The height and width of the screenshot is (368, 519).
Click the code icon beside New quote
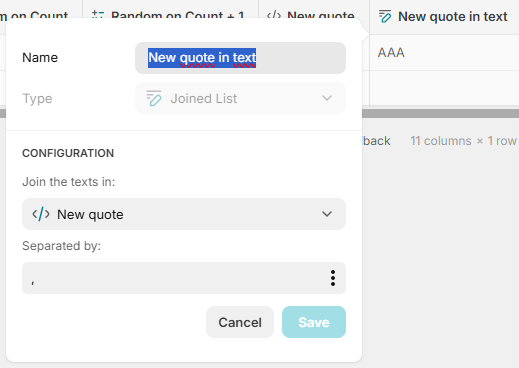click(x=41, y=214)
